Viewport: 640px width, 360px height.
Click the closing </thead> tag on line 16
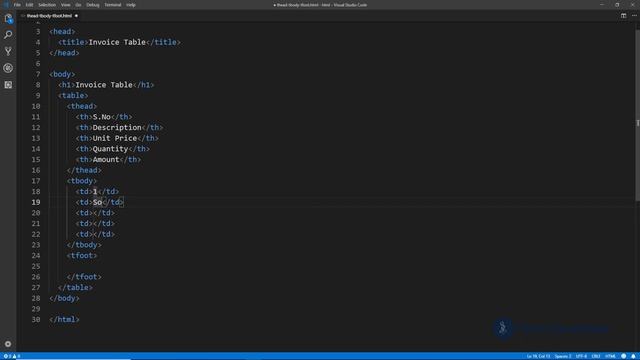point(84,170)
